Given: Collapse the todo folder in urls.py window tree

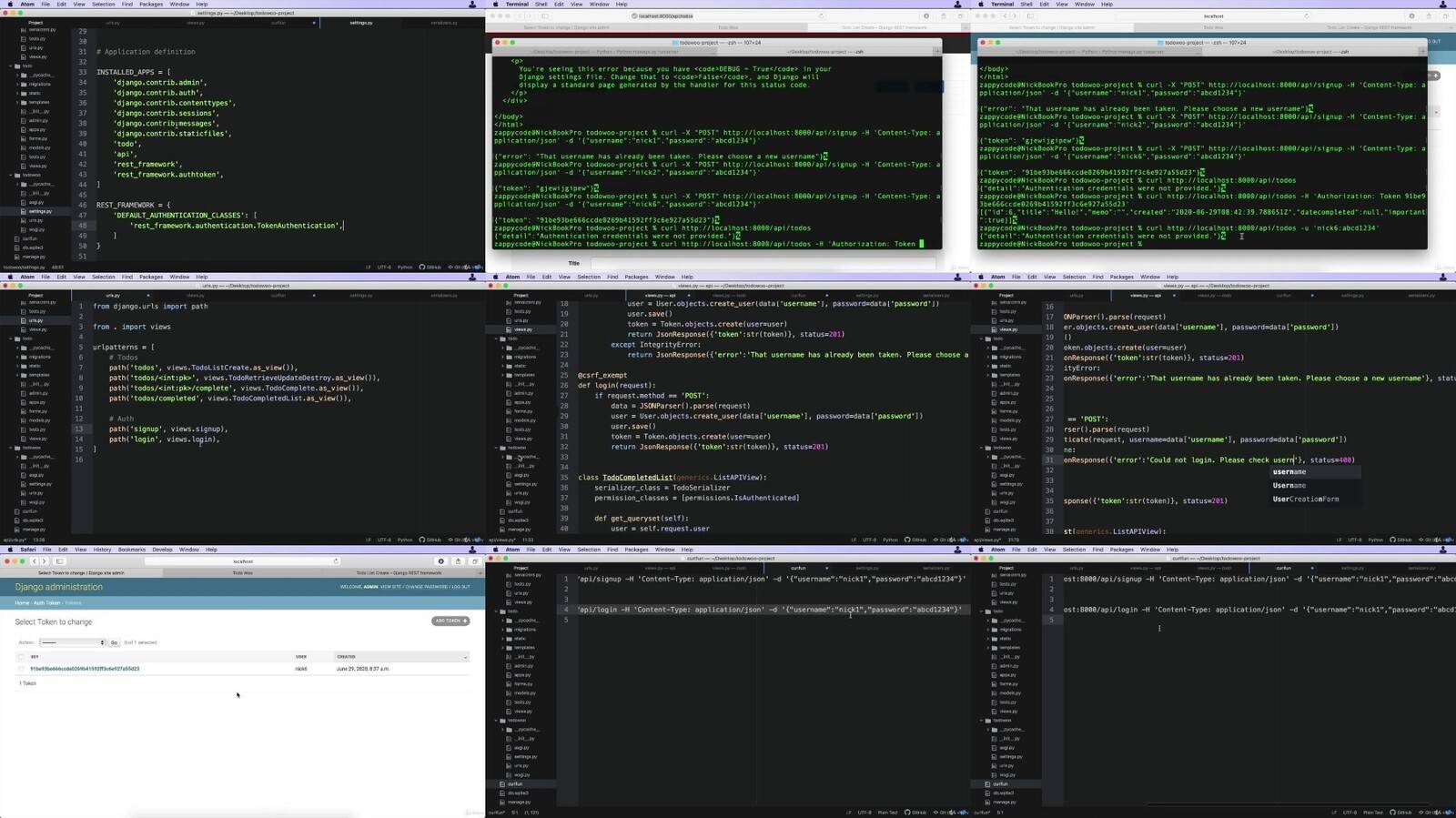Looking at the screenshot, I should point(11,338).
